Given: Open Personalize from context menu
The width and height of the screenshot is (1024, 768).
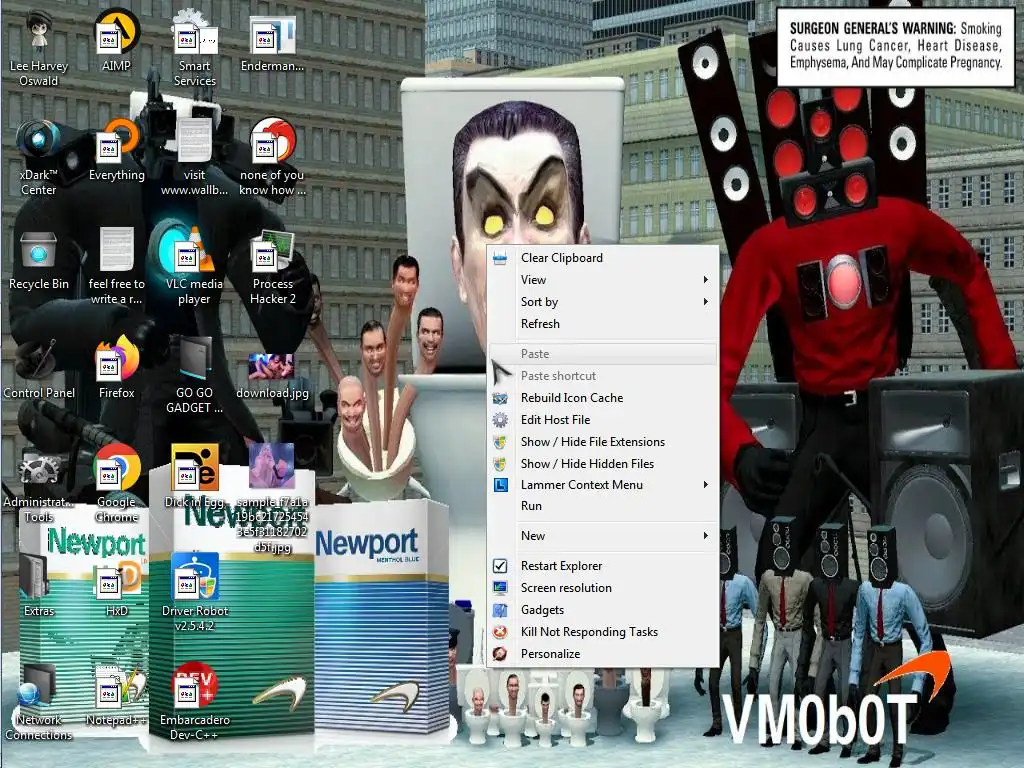Looking at the screenshot, I should (x=603, y=654).
